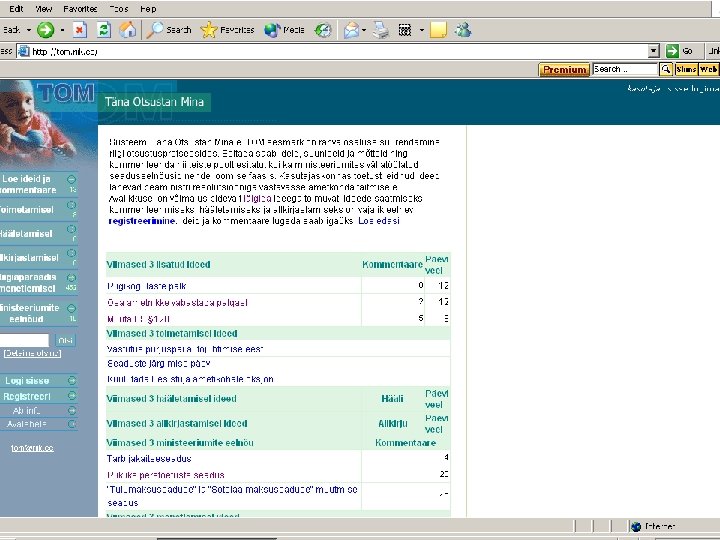Image resolution: width=720 pixels, height=540 pixels.
Task: Open the Logi sisse sidebar item
Action: pyautogui.click(x=27, y=381)
